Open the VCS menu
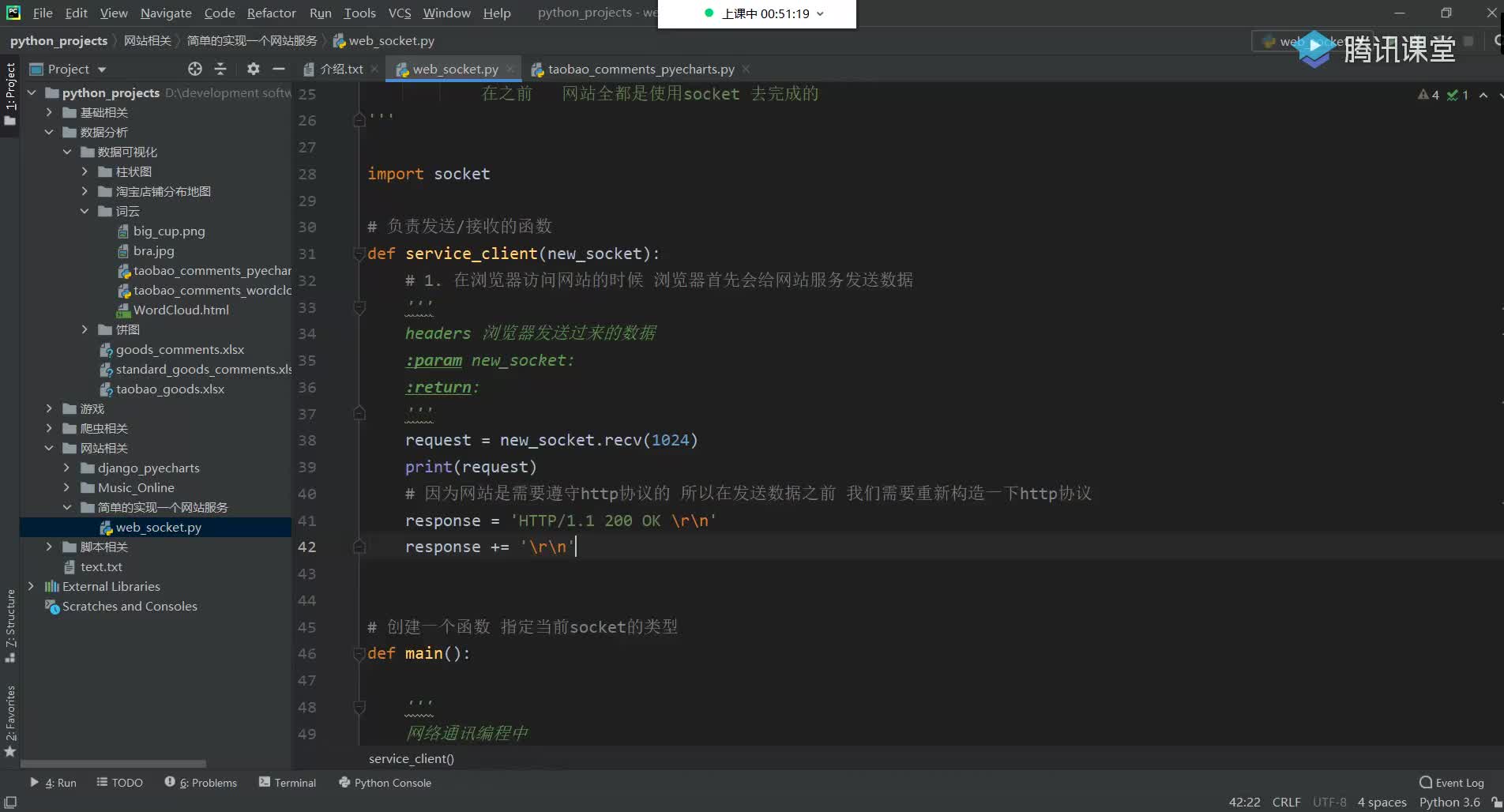Screen dimensions: 1504x812 coord(400,13)
